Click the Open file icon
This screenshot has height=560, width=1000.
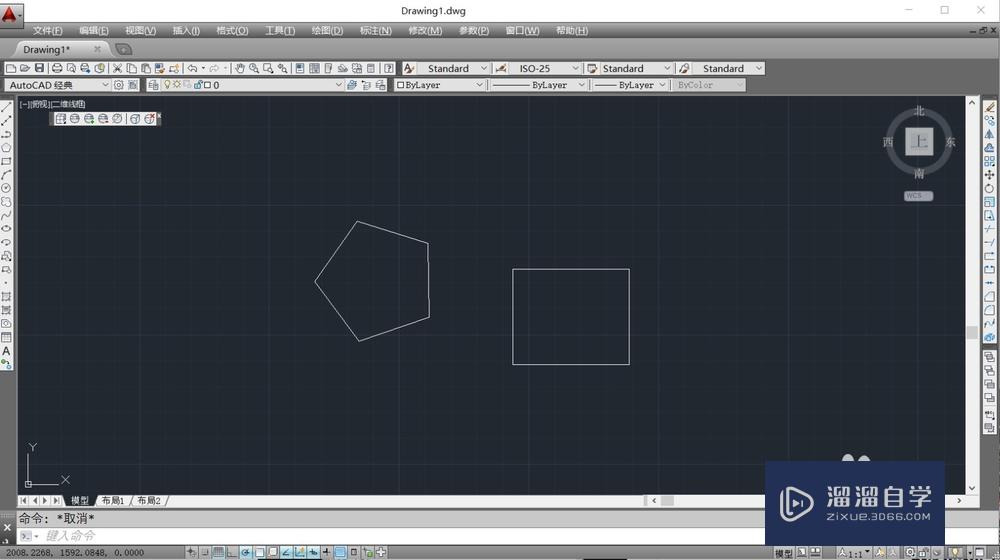point(25,68)
